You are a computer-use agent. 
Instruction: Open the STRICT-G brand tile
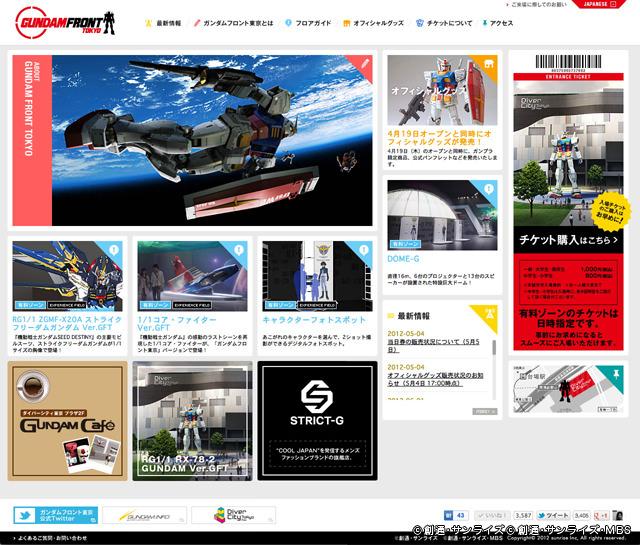(316, 420)
